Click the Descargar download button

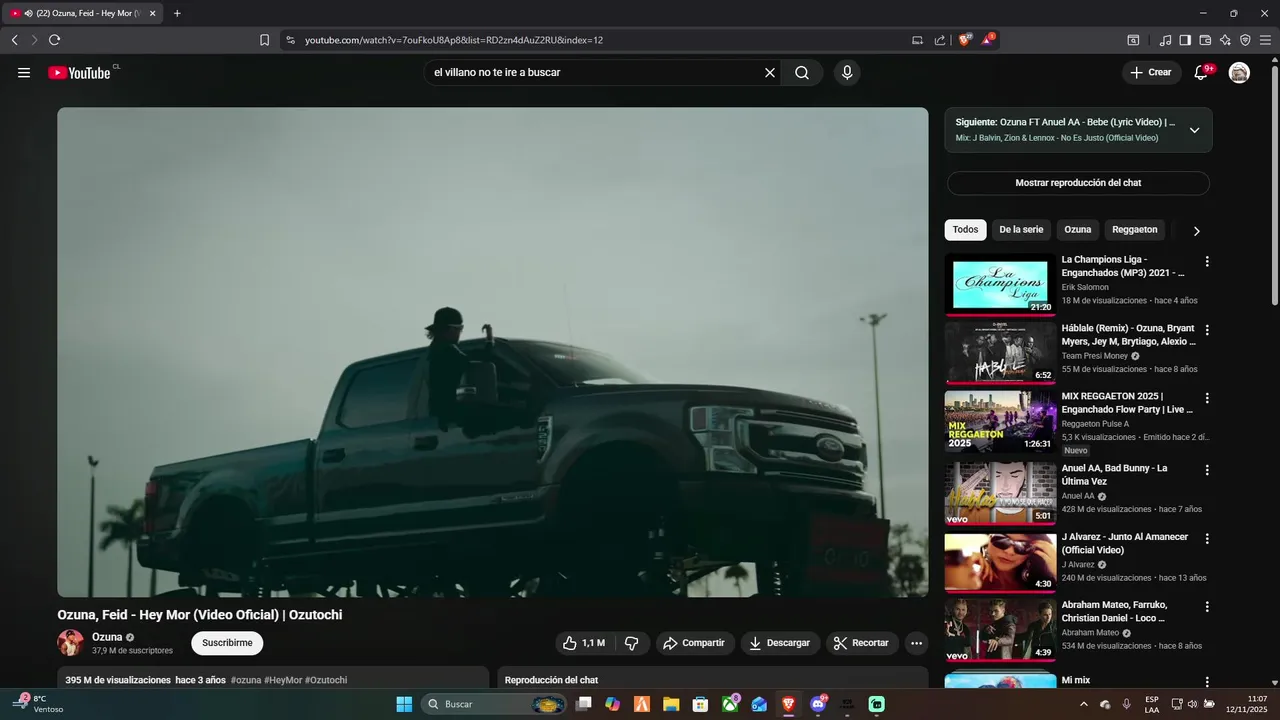780,643
